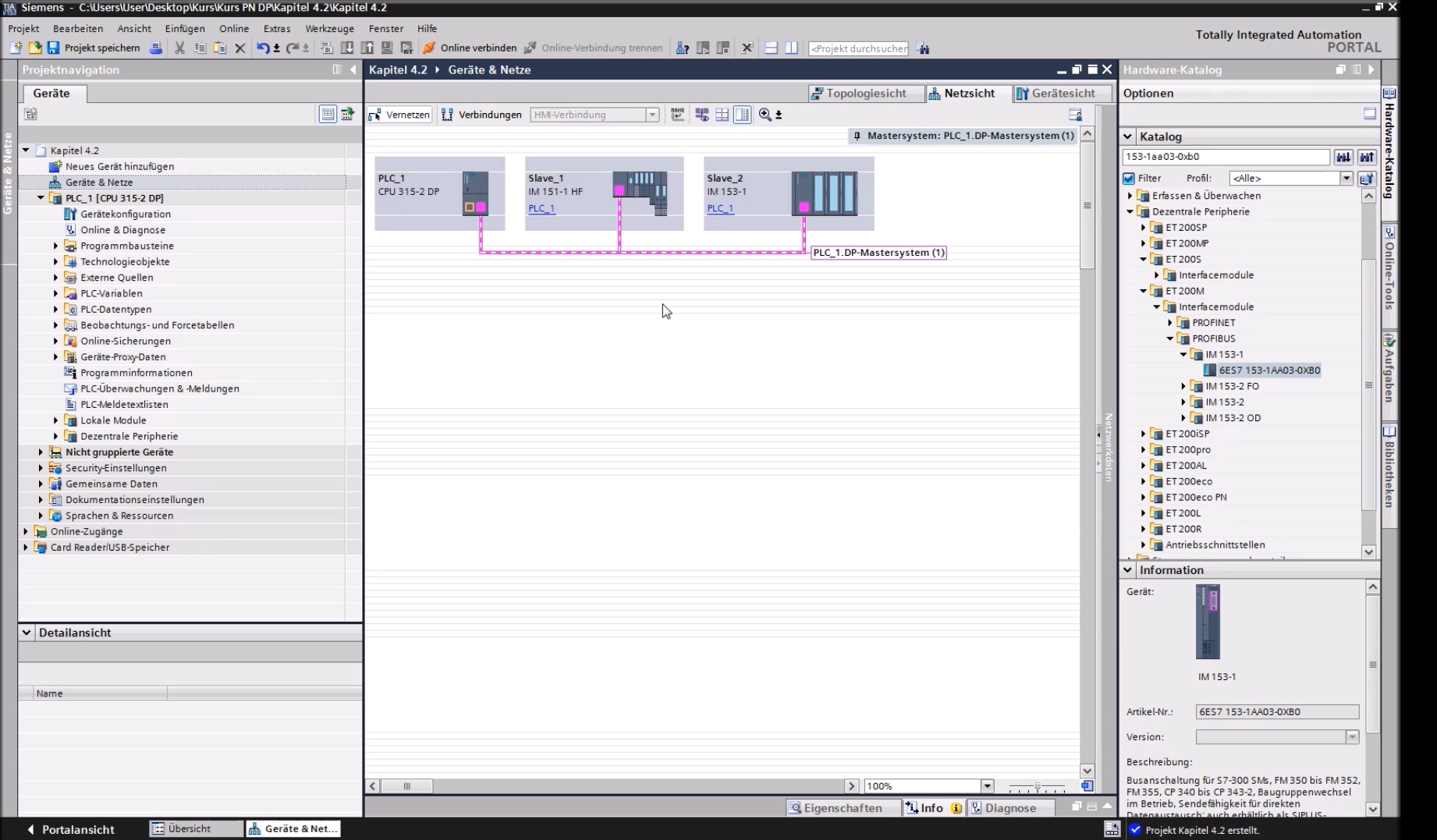This screenshot has width=1437, height=840.
Task: Click the project search input field
Action: click(x=858, y=48)
